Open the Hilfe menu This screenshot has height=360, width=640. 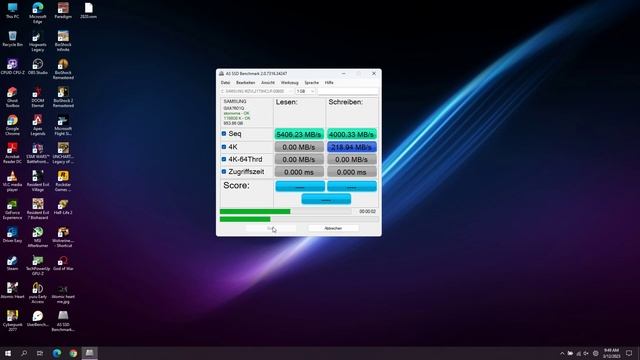click(329, 82)
